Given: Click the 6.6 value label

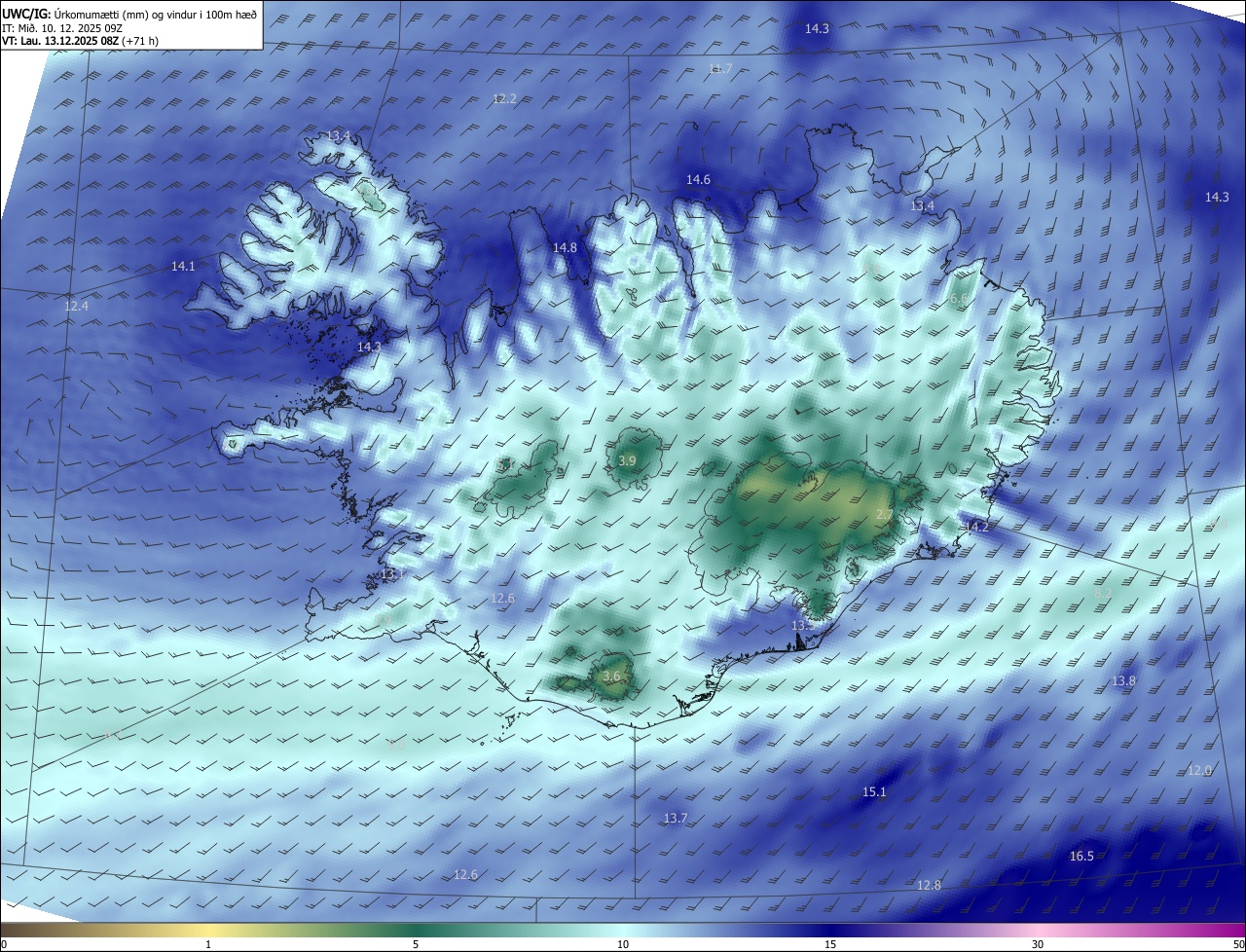Looking at the screenshot, I should (958, 299).
